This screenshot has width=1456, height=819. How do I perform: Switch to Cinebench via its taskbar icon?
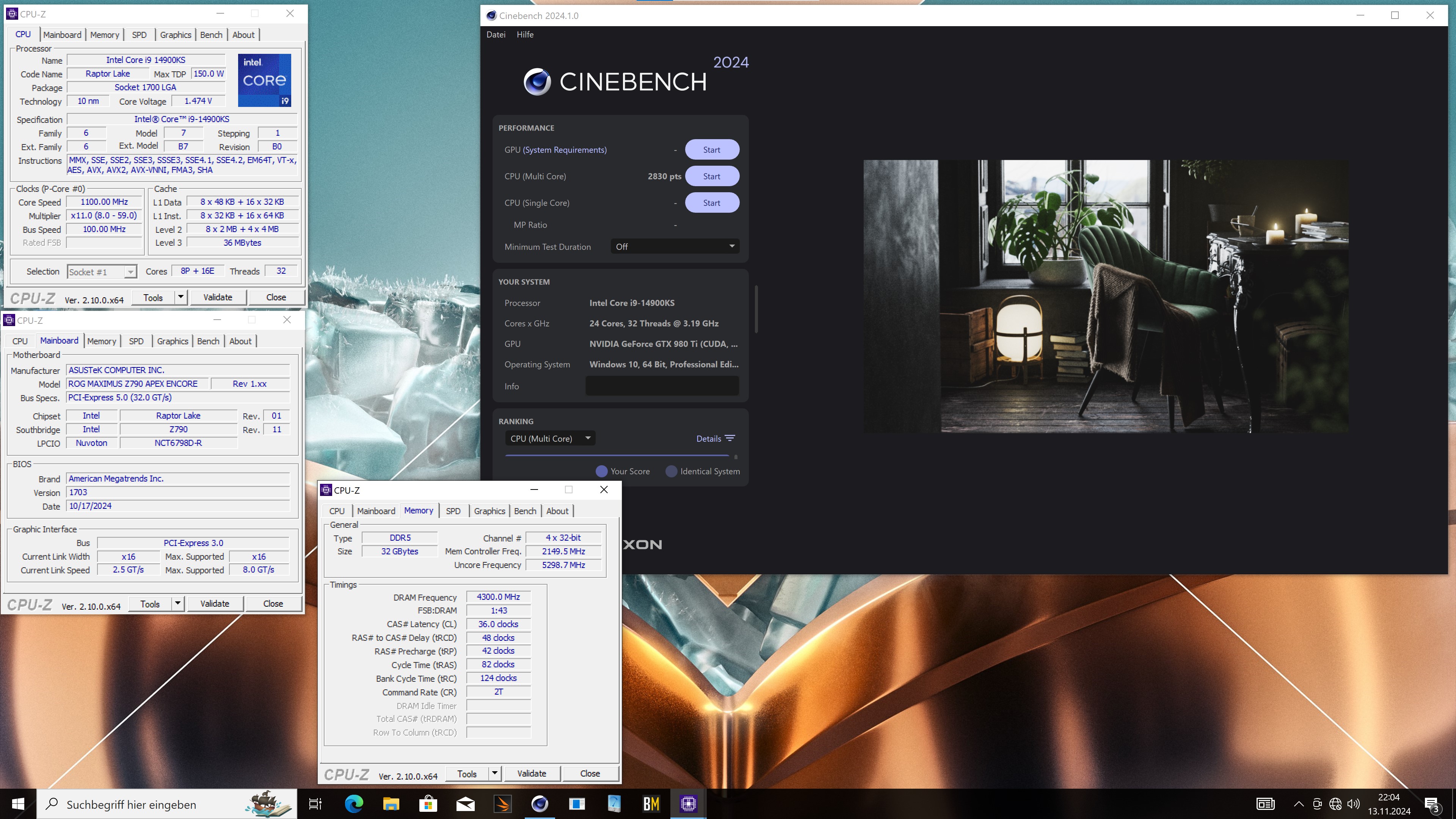click(x=540, y=804)
